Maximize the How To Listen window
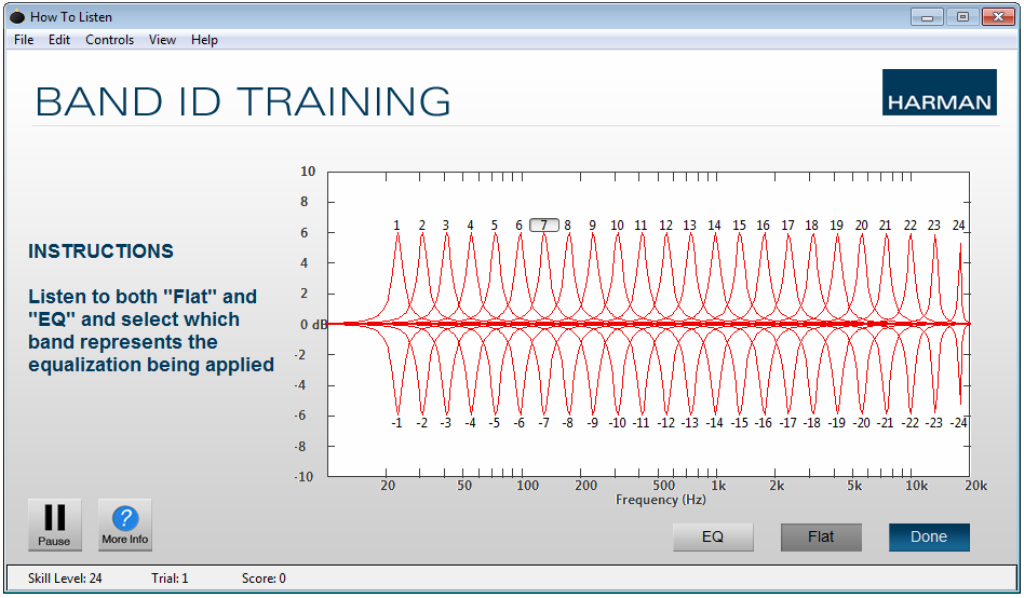 962,17
